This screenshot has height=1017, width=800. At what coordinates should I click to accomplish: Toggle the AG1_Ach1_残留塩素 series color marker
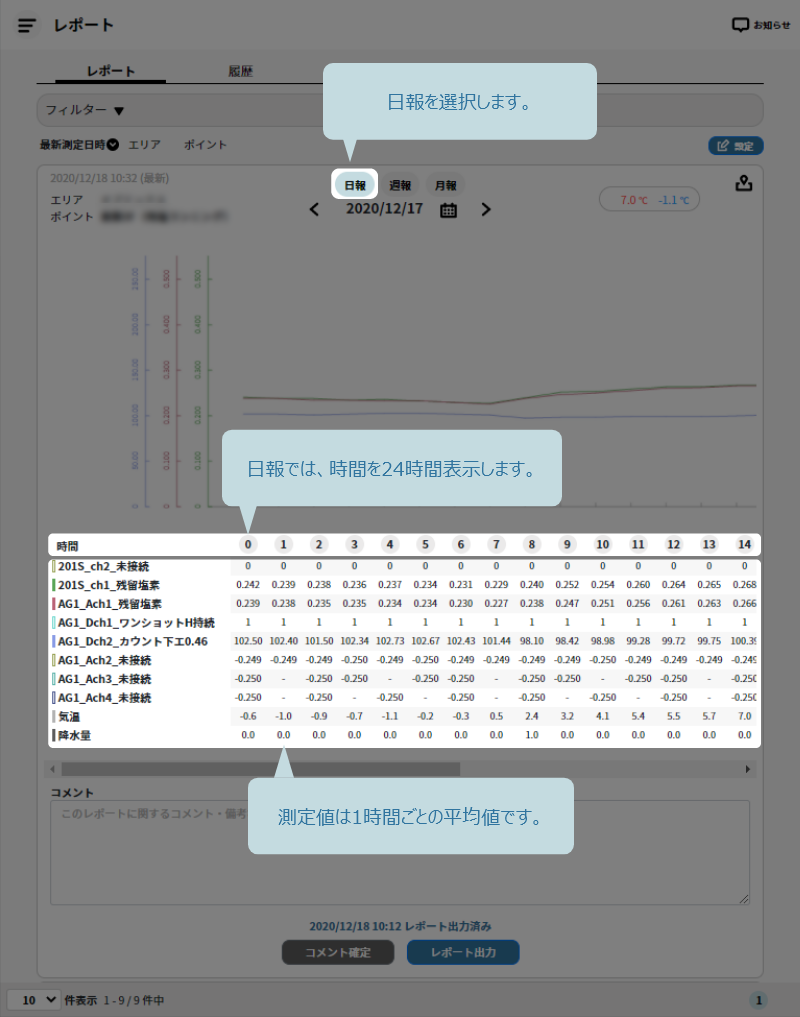click(x=53, y=604)
